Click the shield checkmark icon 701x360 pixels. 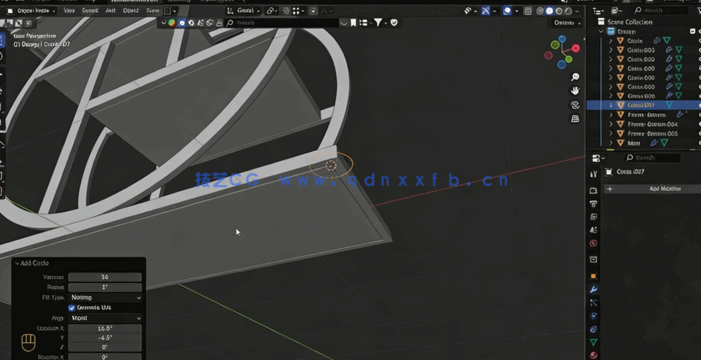pos(394,22)
